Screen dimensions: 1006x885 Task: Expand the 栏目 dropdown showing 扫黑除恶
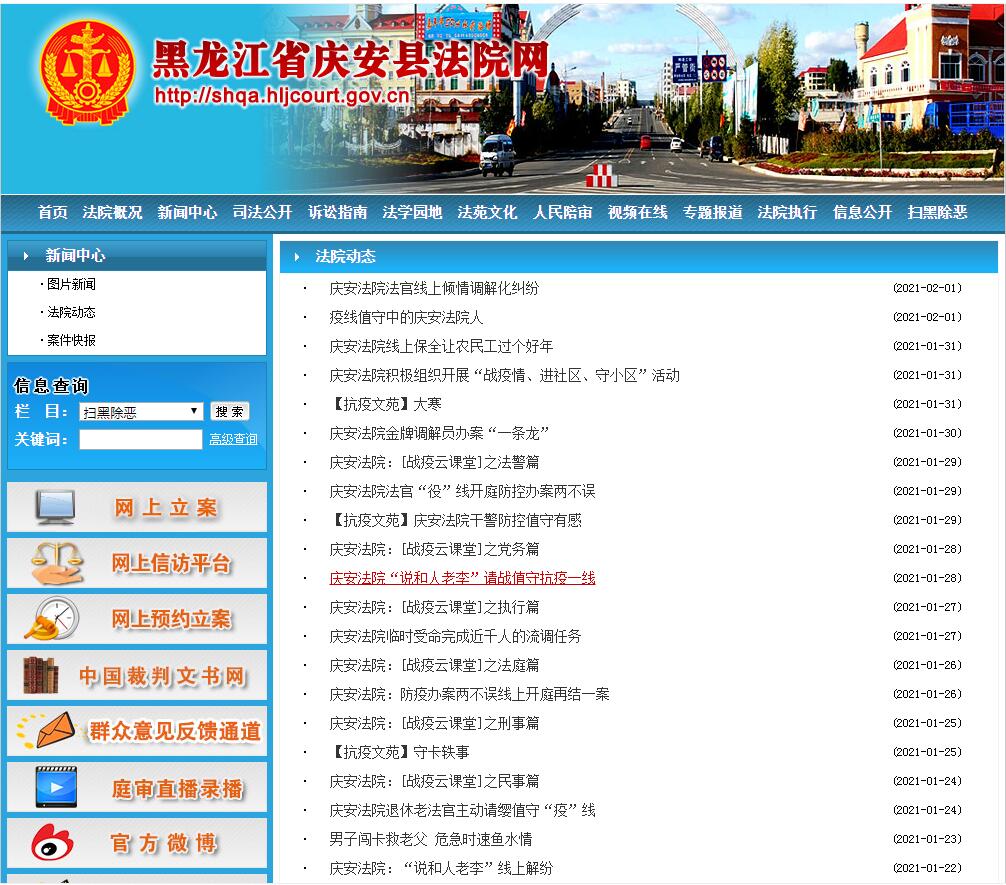pos(141,412)
